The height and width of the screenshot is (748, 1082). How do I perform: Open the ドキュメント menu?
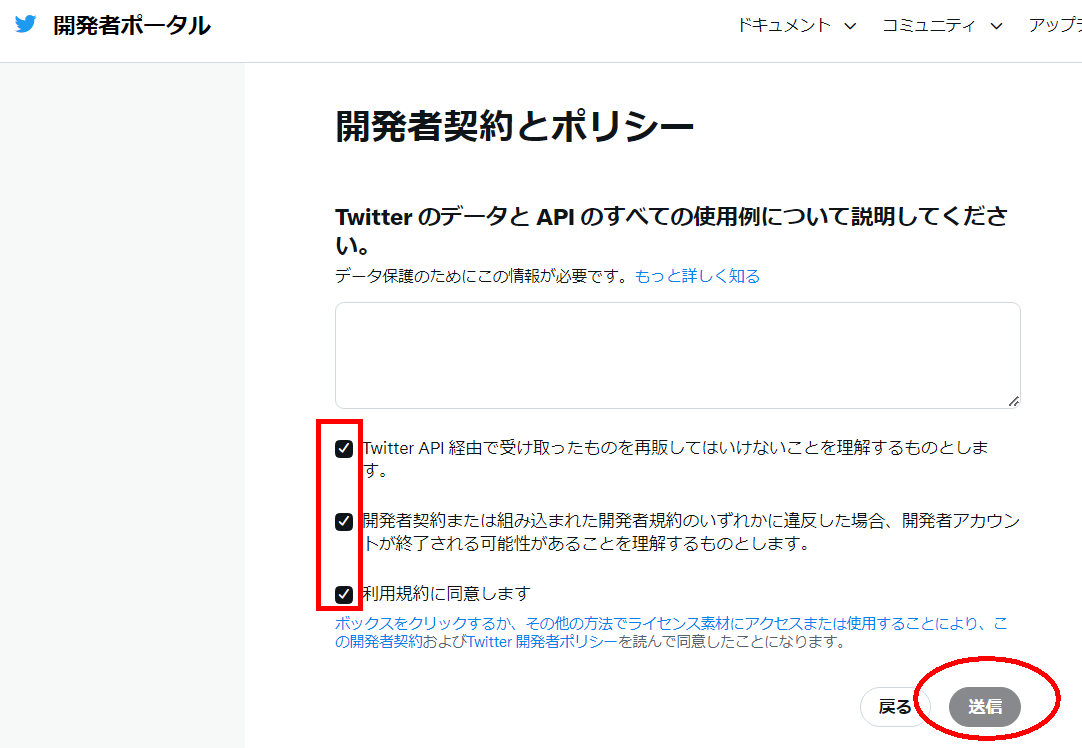pos(784,26)
